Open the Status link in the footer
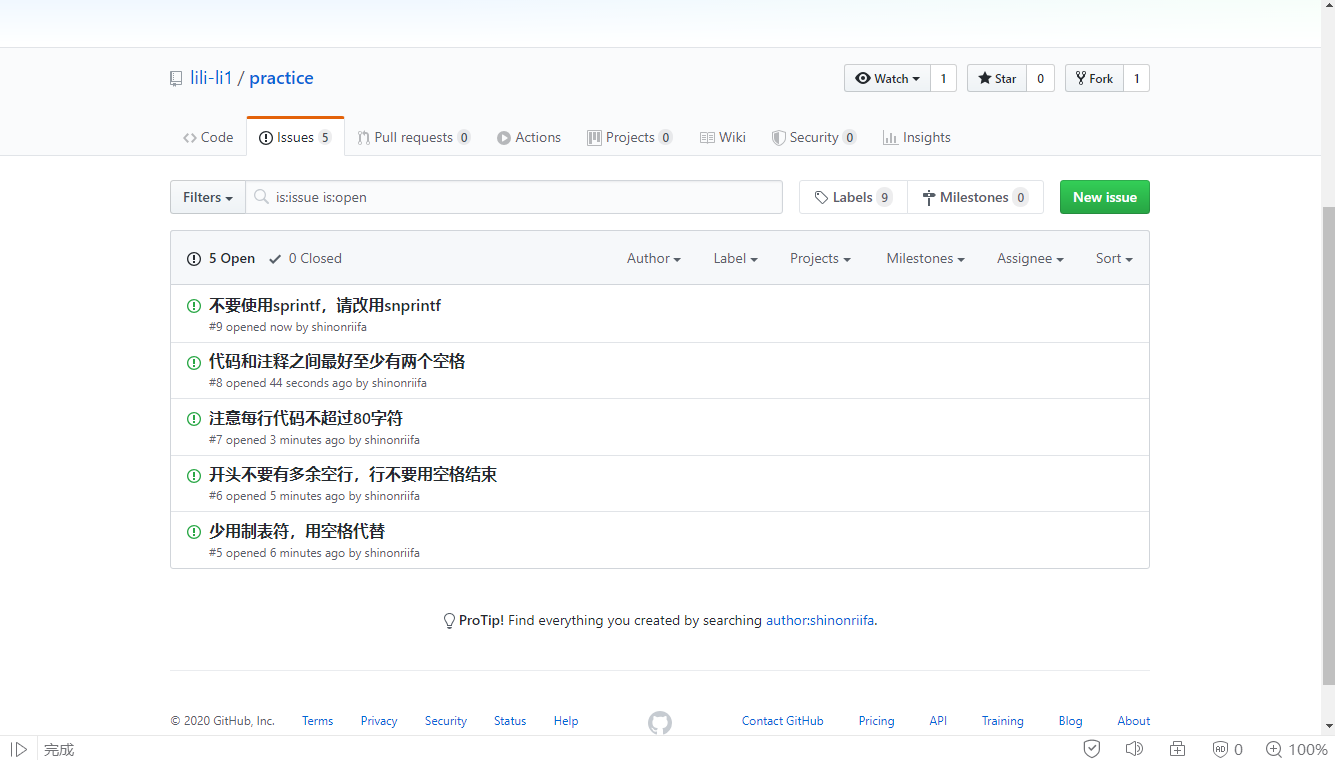The height and width of the screenshot is (760, 1335). tap(510, 721)
